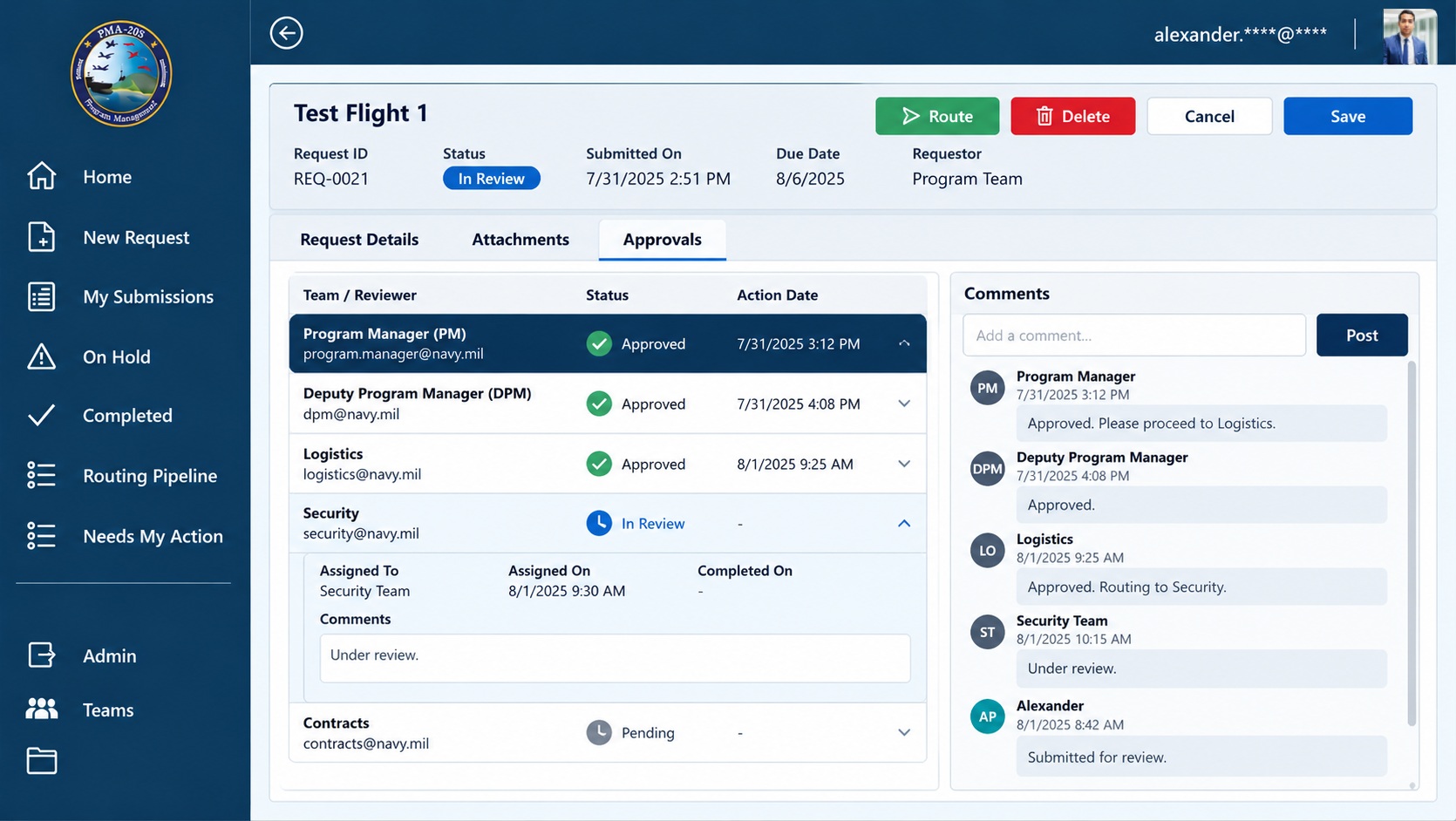This screenshot has height=821, width=1456.
Task: Click the Add a comment input field
Action: (1134, 335)
